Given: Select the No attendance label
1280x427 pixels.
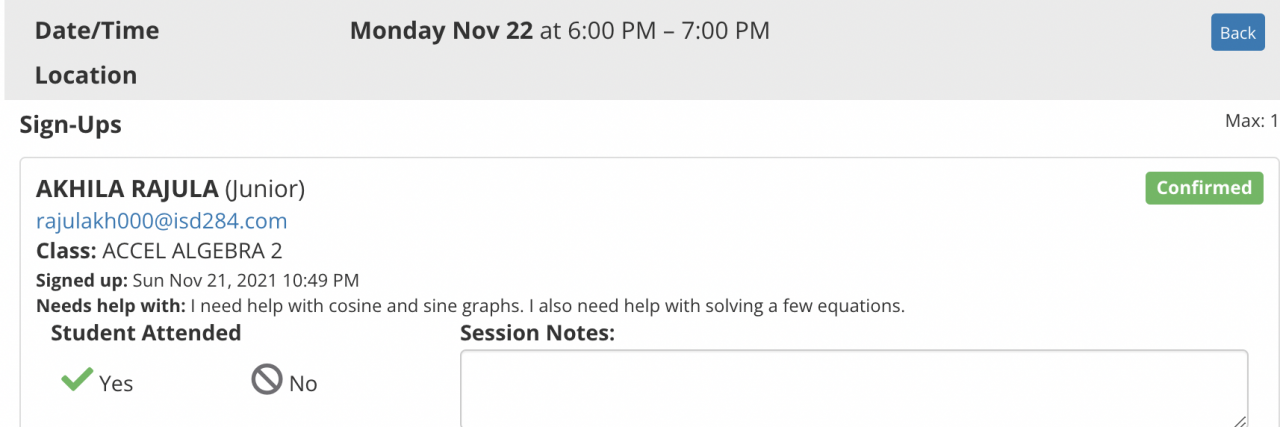Looking at the screenshot, I should pos(303,383).
